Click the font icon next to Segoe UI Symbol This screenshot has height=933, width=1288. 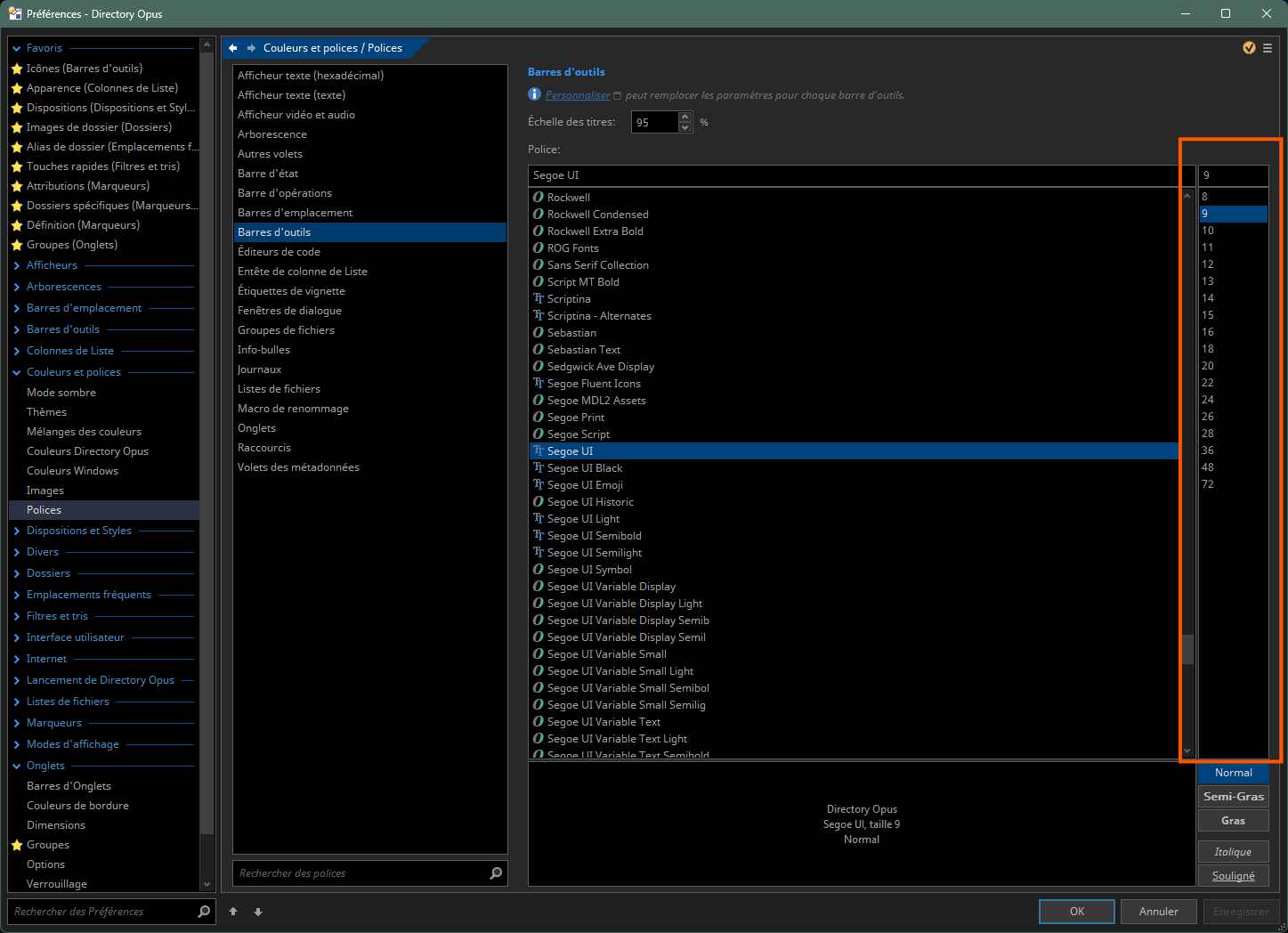(539, 570)
